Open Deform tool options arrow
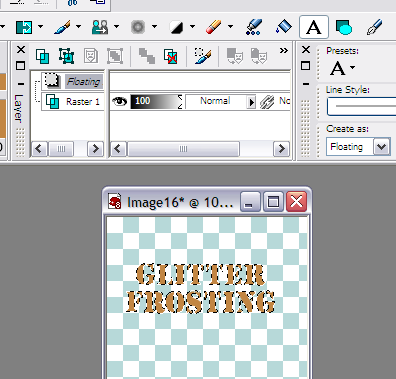396x379 pixels. coord(40,27)
